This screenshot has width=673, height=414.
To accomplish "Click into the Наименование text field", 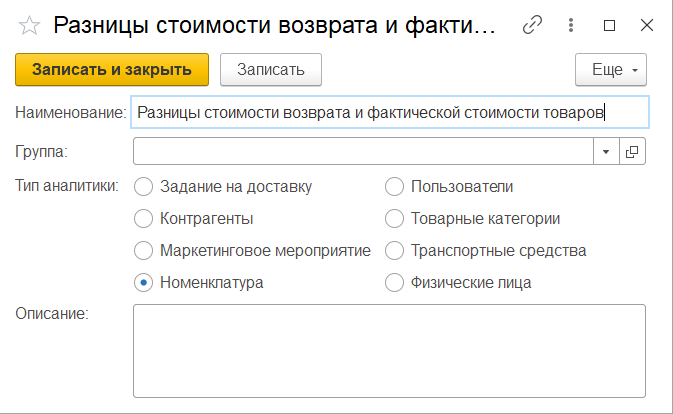I will 390,113.
